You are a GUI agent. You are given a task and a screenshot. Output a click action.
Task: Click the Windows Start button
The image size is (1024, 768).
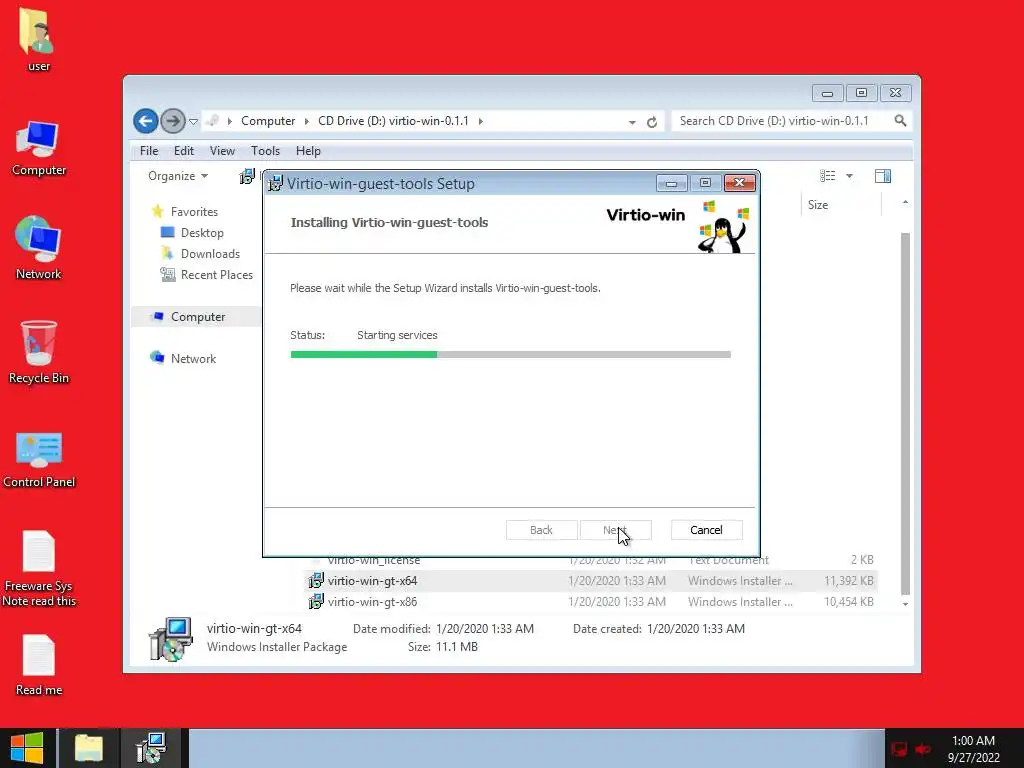pyautogui.click(x=27, y=748)
